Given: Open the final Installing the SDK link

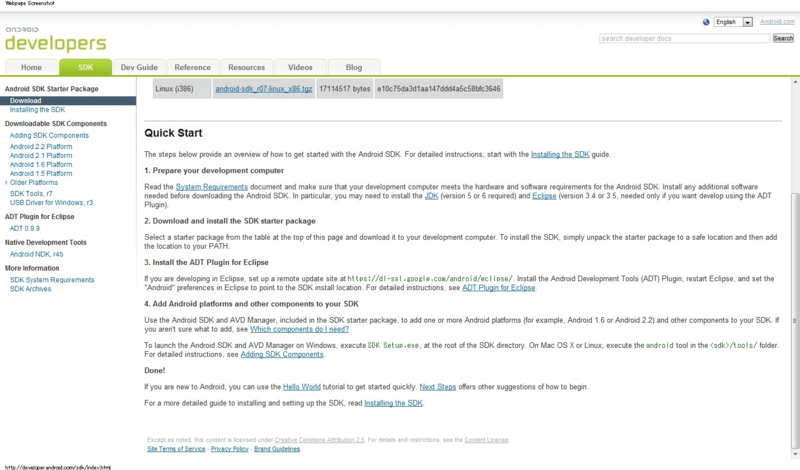Looking at the screenshot, I should [393, 403].
